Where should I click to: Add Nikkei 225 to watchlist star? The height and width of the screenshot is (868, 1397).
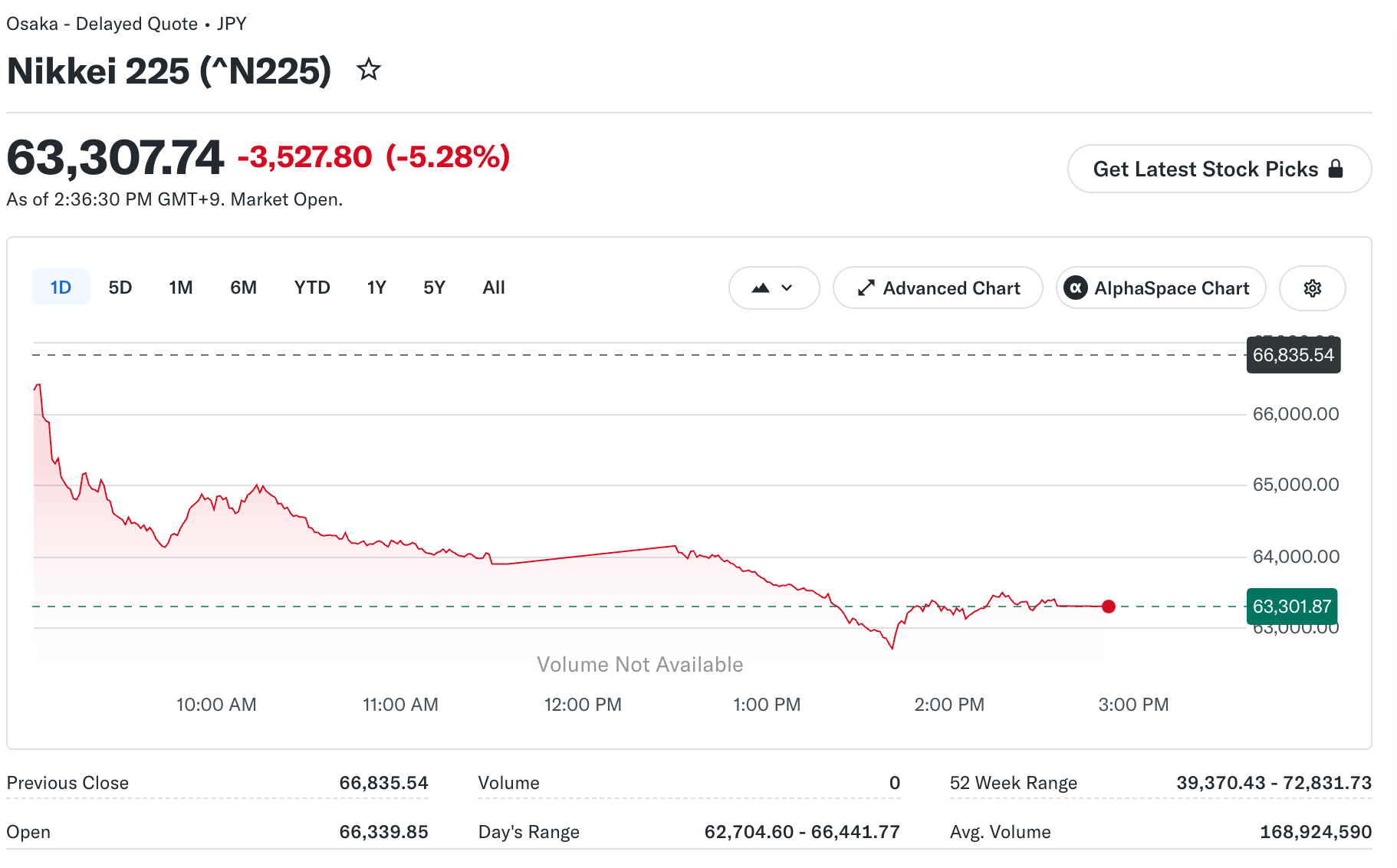(x=369, y=70)
